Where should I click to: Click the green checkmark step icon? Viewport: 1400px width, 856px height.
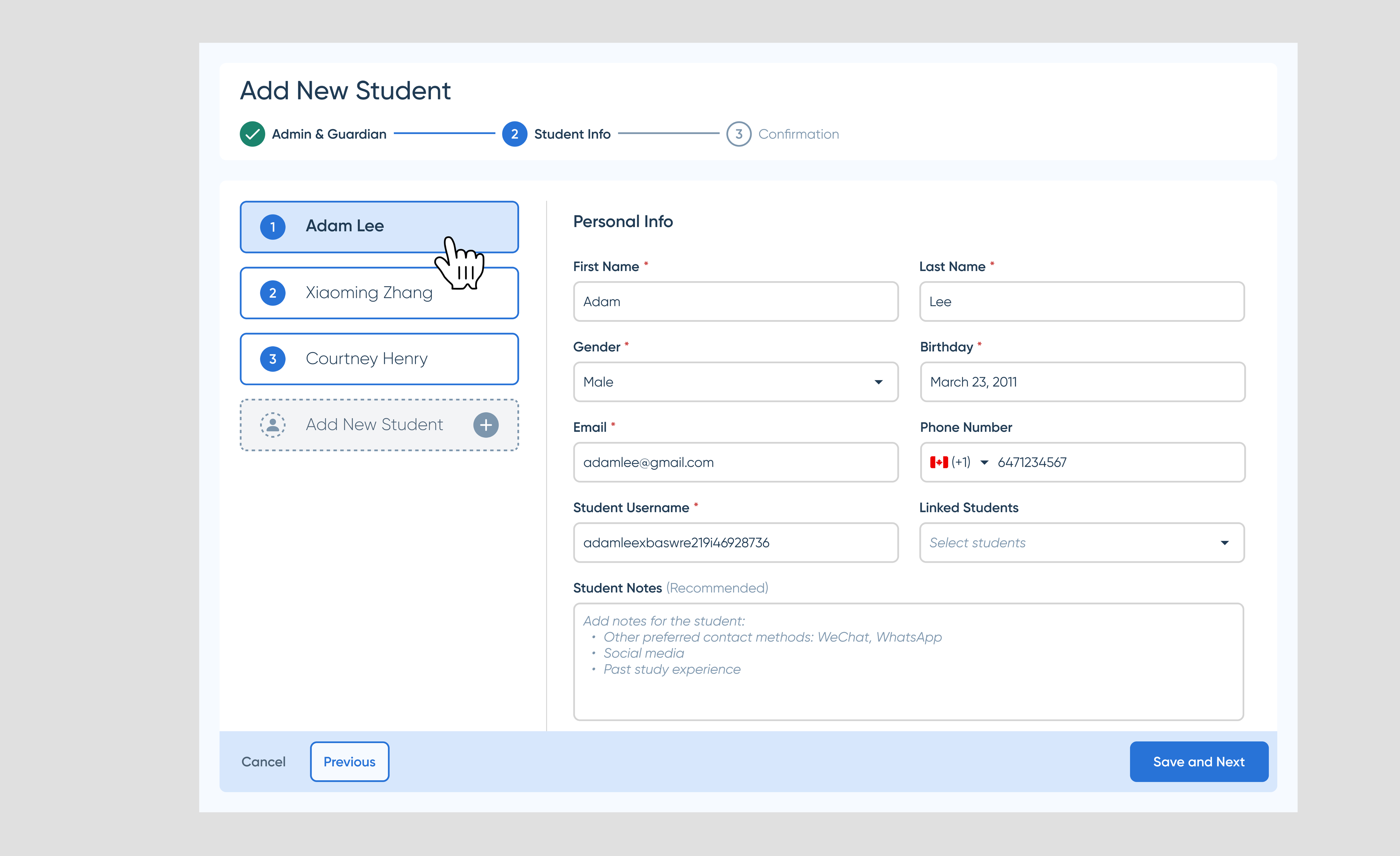pyautogui.click(x=252, y=134)
